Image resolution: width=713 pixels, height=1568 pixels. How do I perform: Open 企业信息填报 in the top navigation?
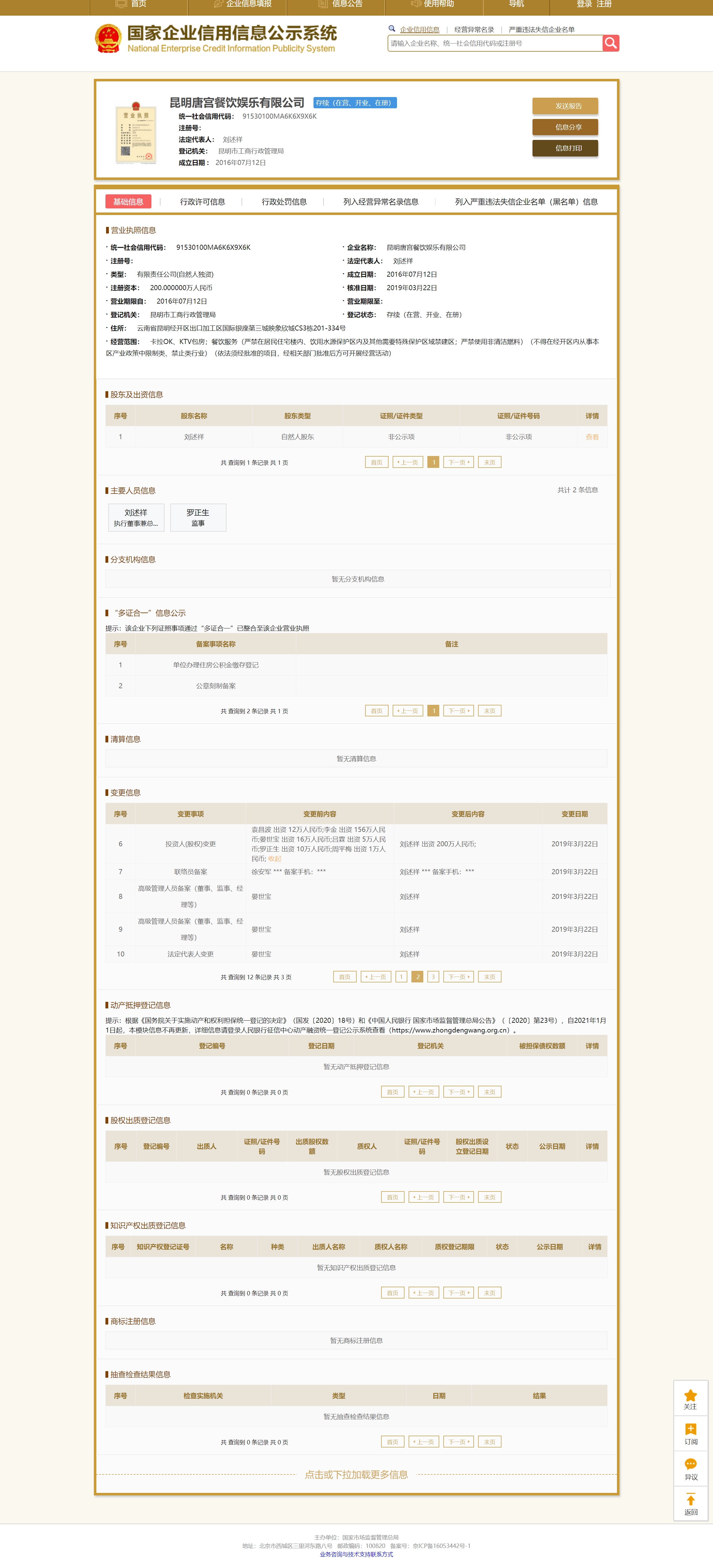249,4
